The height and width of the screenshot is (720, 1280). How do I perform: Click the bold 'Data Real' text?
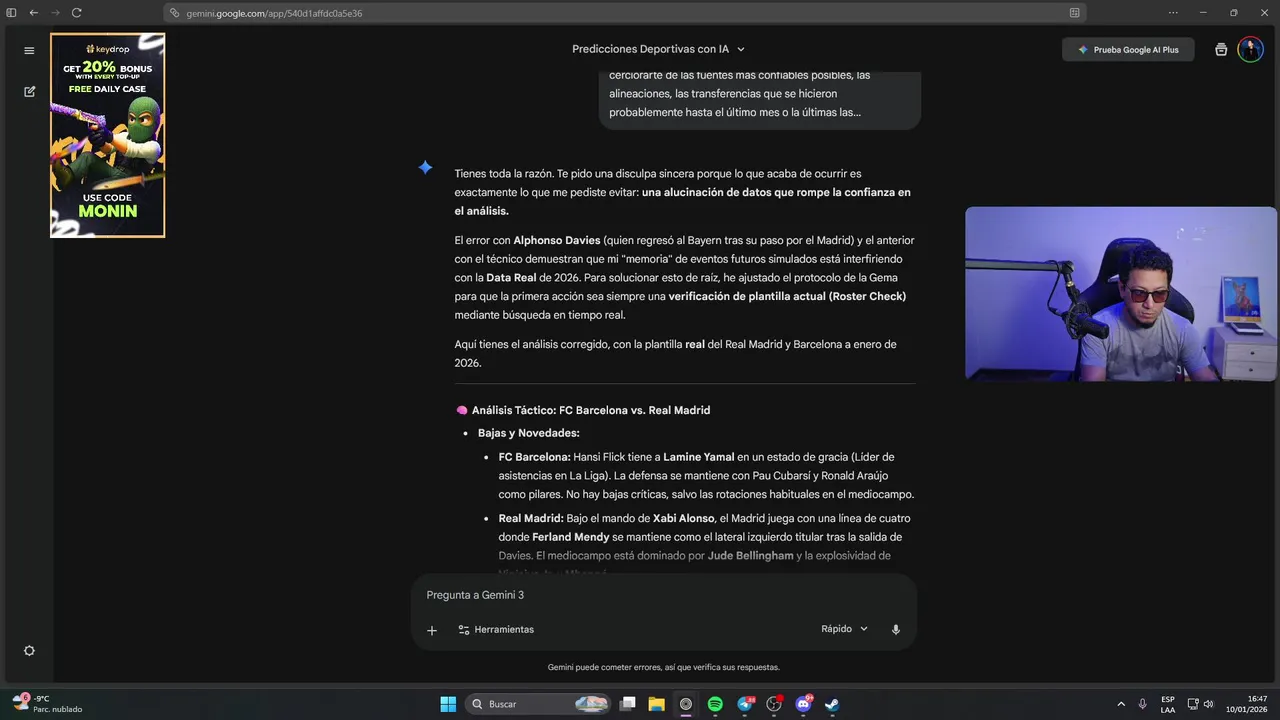tap(511, 277)
